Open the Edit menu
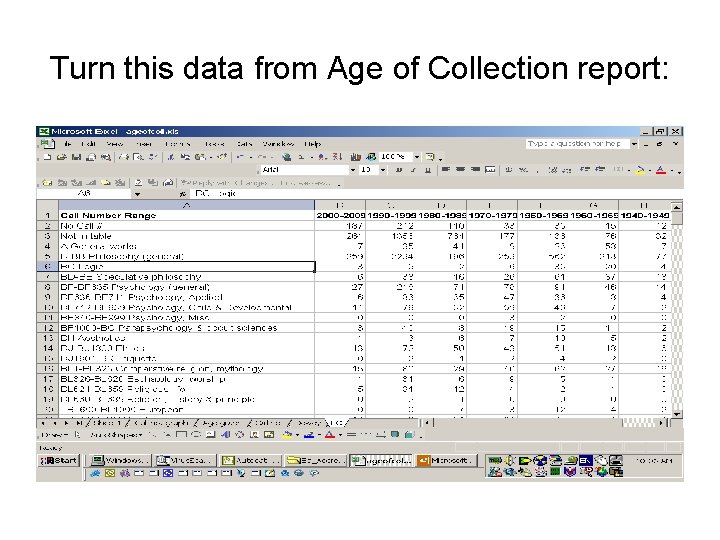 88,144
